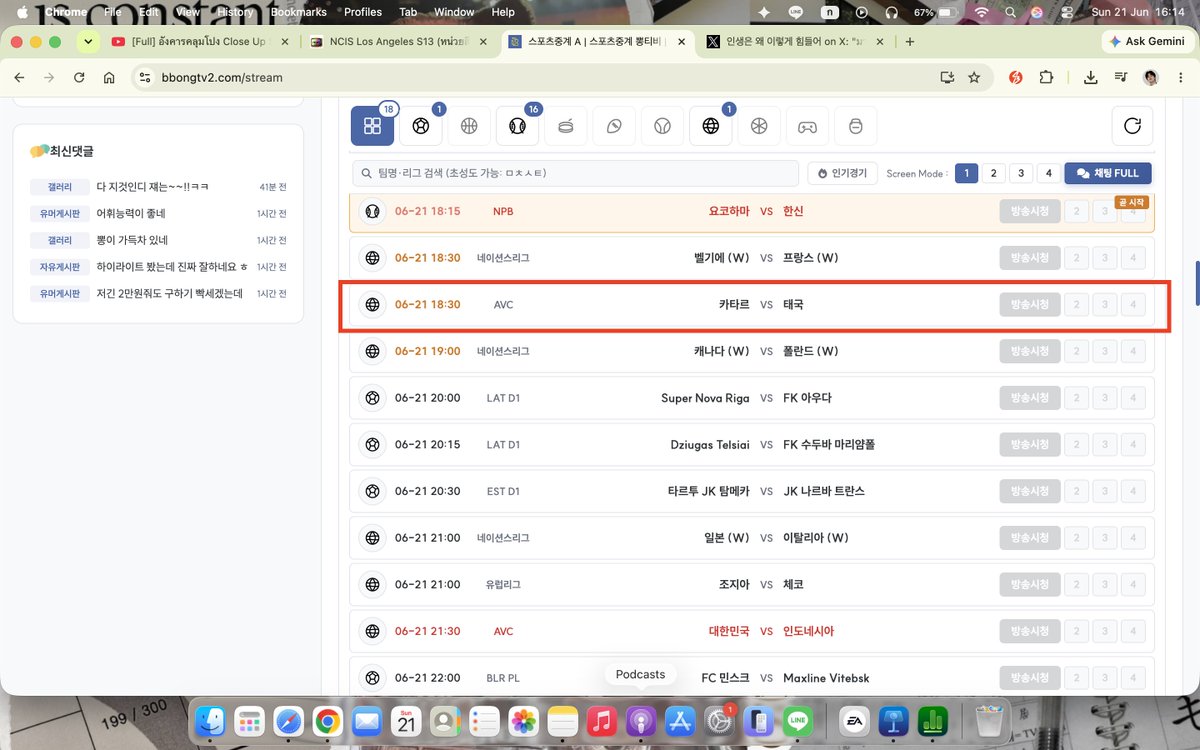The height and width of the screenshot is (750, 1200).
Task: Filter matches by volleyball icon
Action: pyautogui.click(x=759, y=126)
